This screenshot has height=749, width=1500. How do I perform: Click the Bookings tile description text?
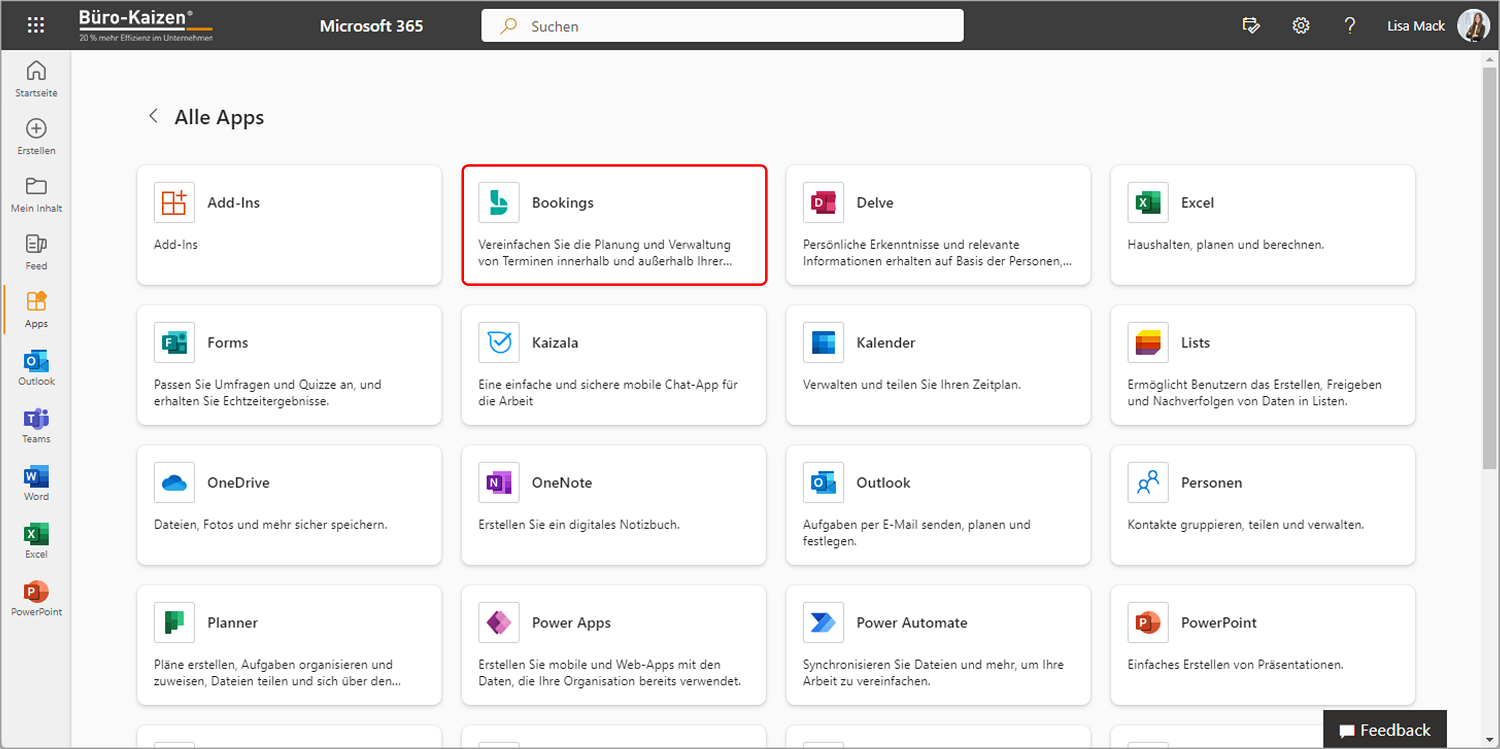pos(605,253)
